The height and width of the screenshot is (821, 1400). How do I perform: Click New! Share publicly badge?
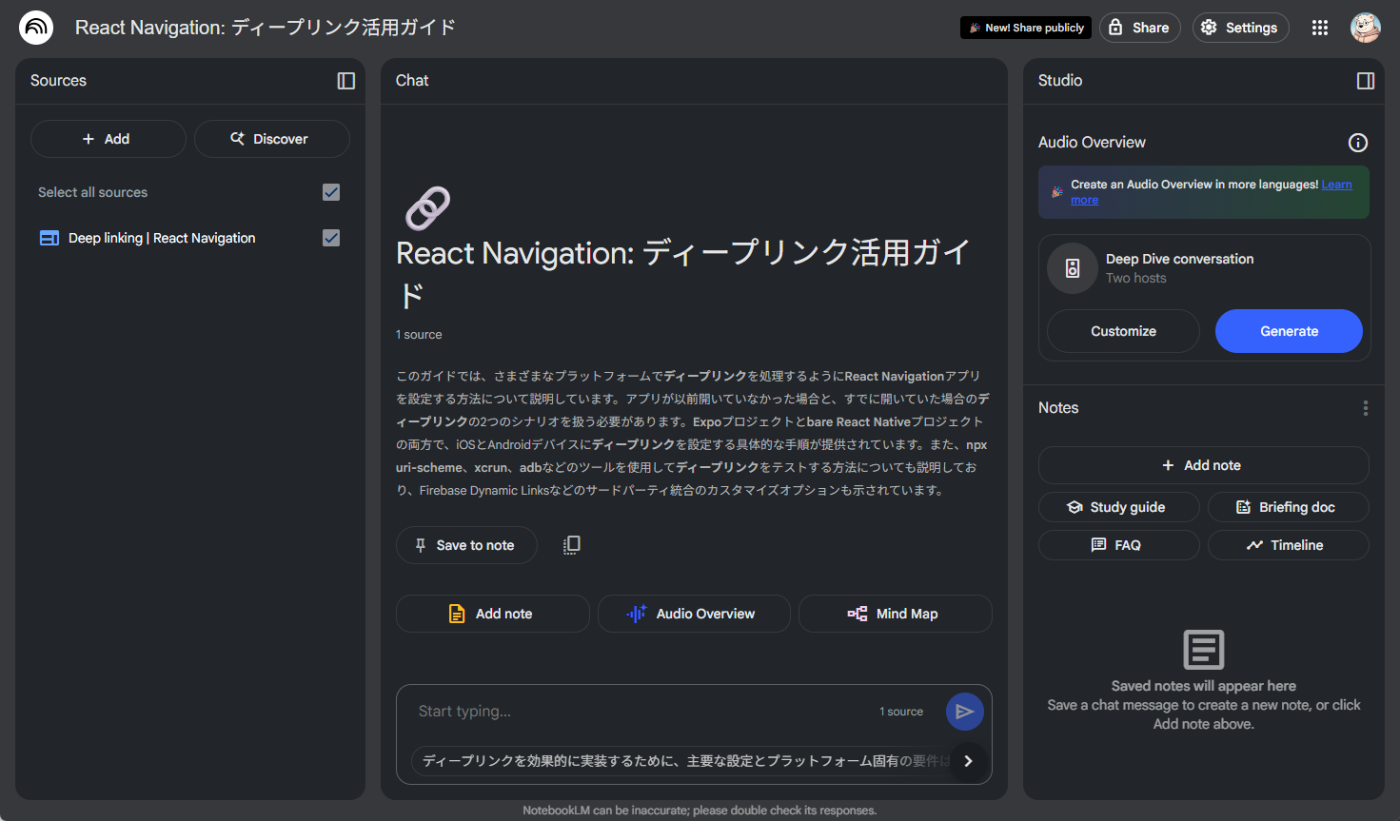(x=1026, y=28)
